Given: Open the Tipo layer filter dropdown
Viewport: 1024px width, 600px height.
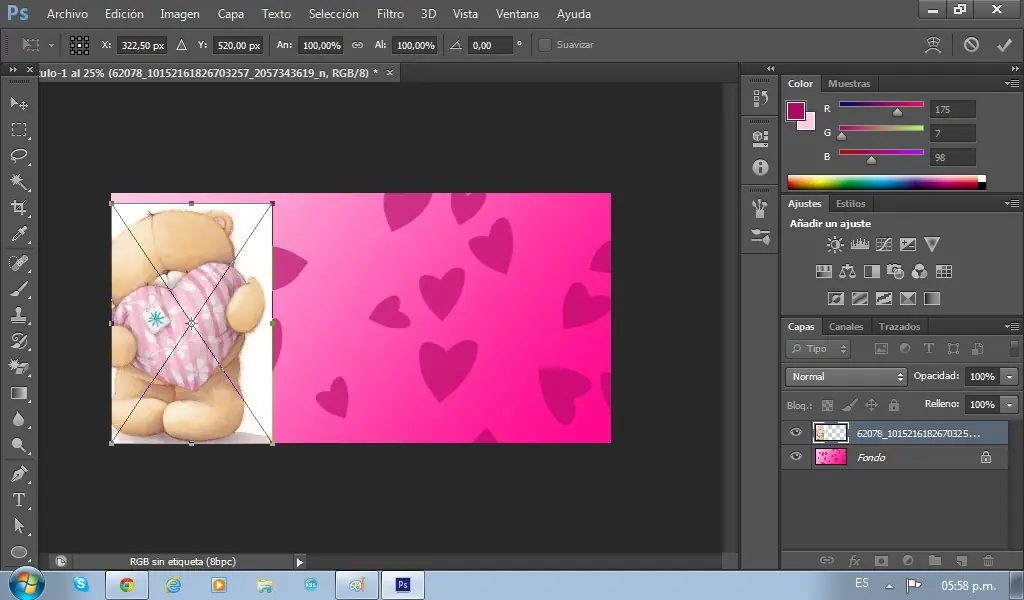Looking at the screenshot, I should [818, 349].
